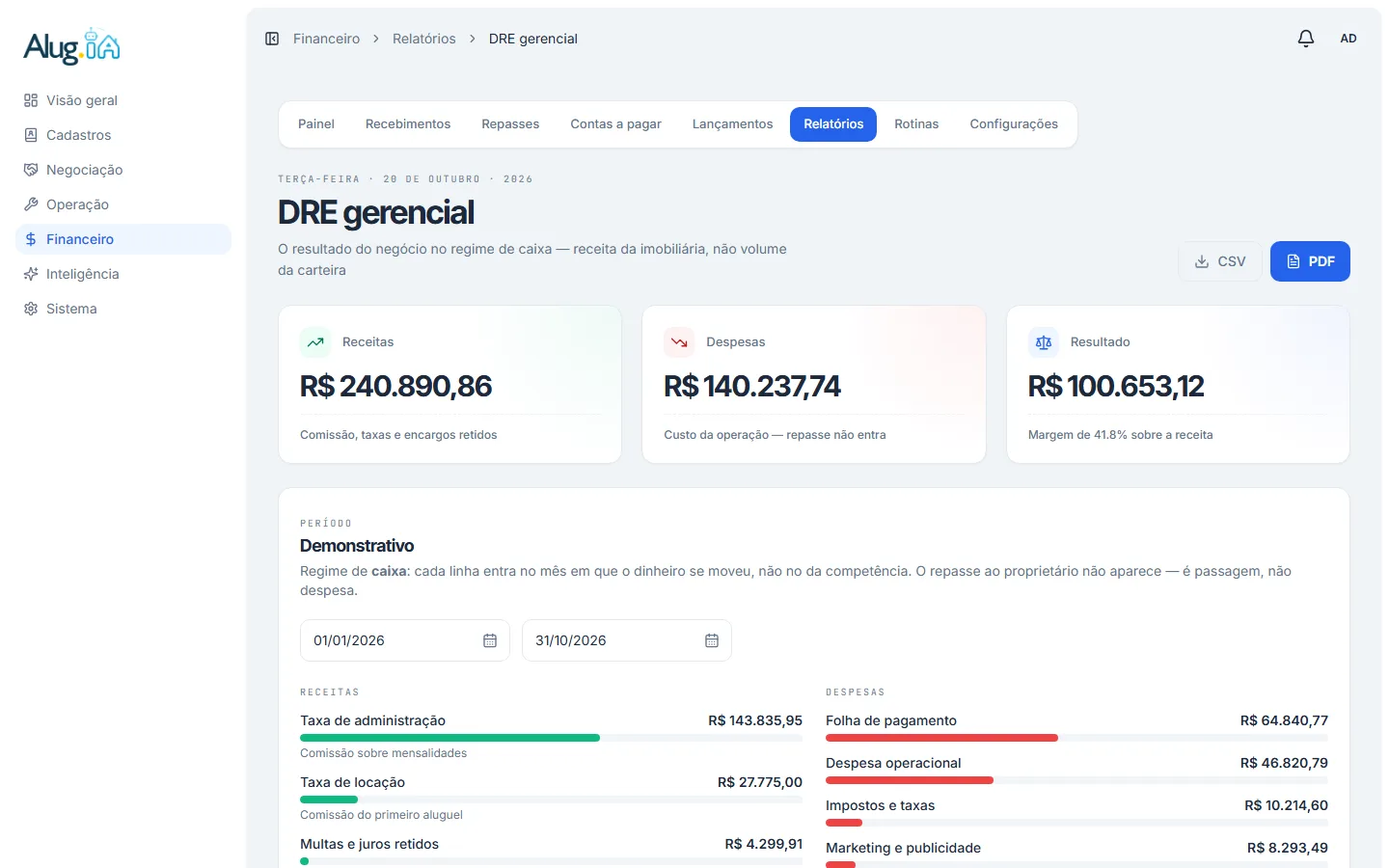
Task: Click the Alug logo
Action: [72, 46]
